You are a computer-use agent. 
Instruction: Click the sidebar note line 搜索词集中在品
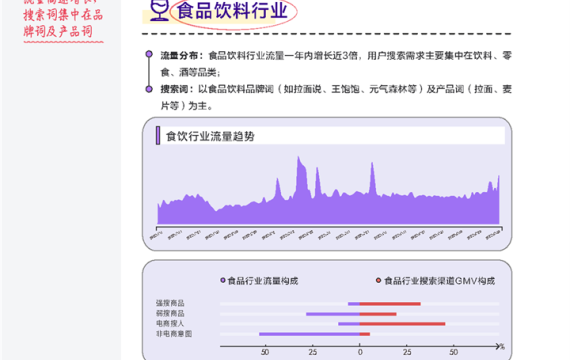(x=63, y=15)
